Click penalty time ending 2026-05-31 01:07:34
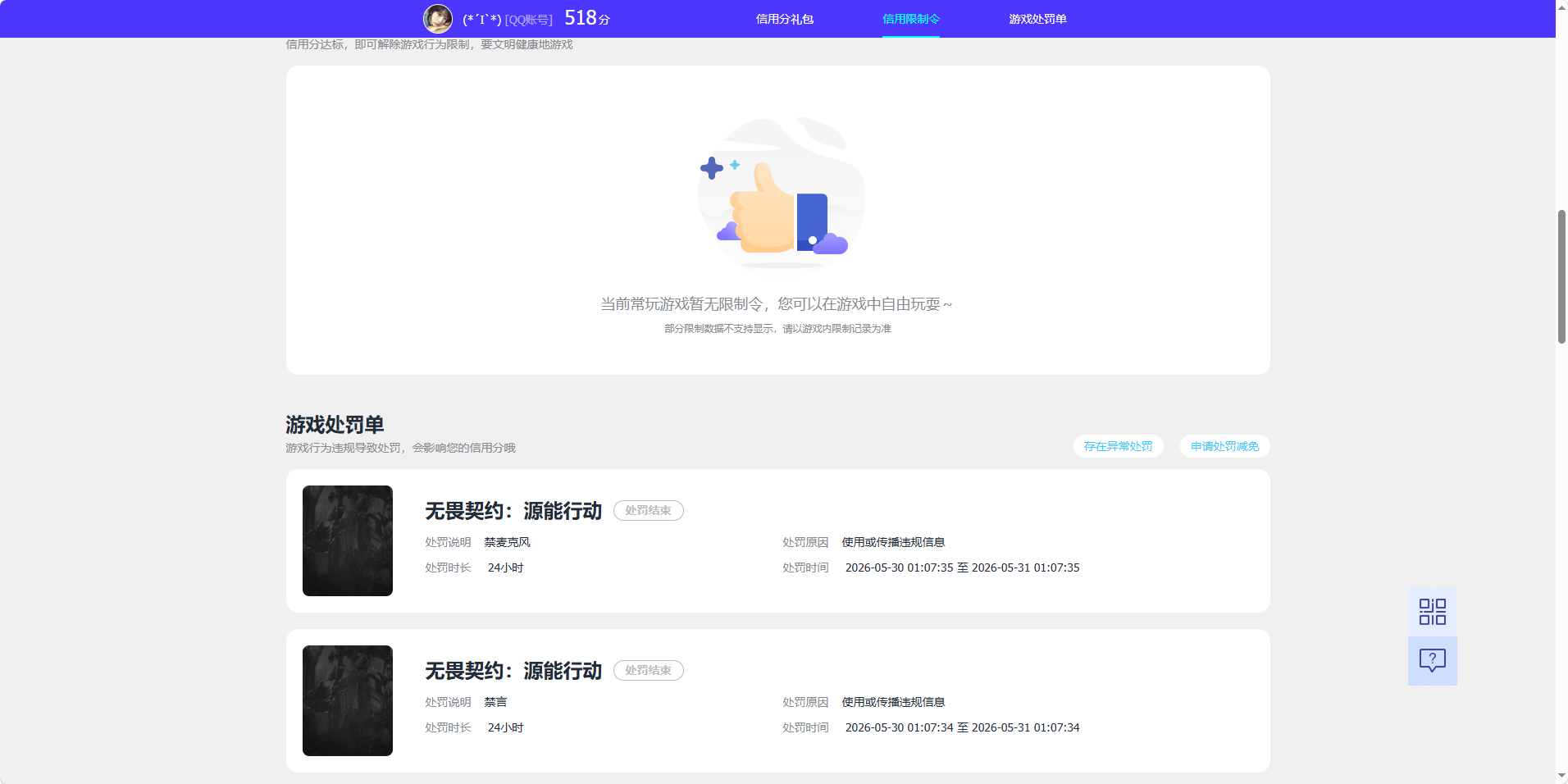The image size is (1568, 784). tap(962, 727)
